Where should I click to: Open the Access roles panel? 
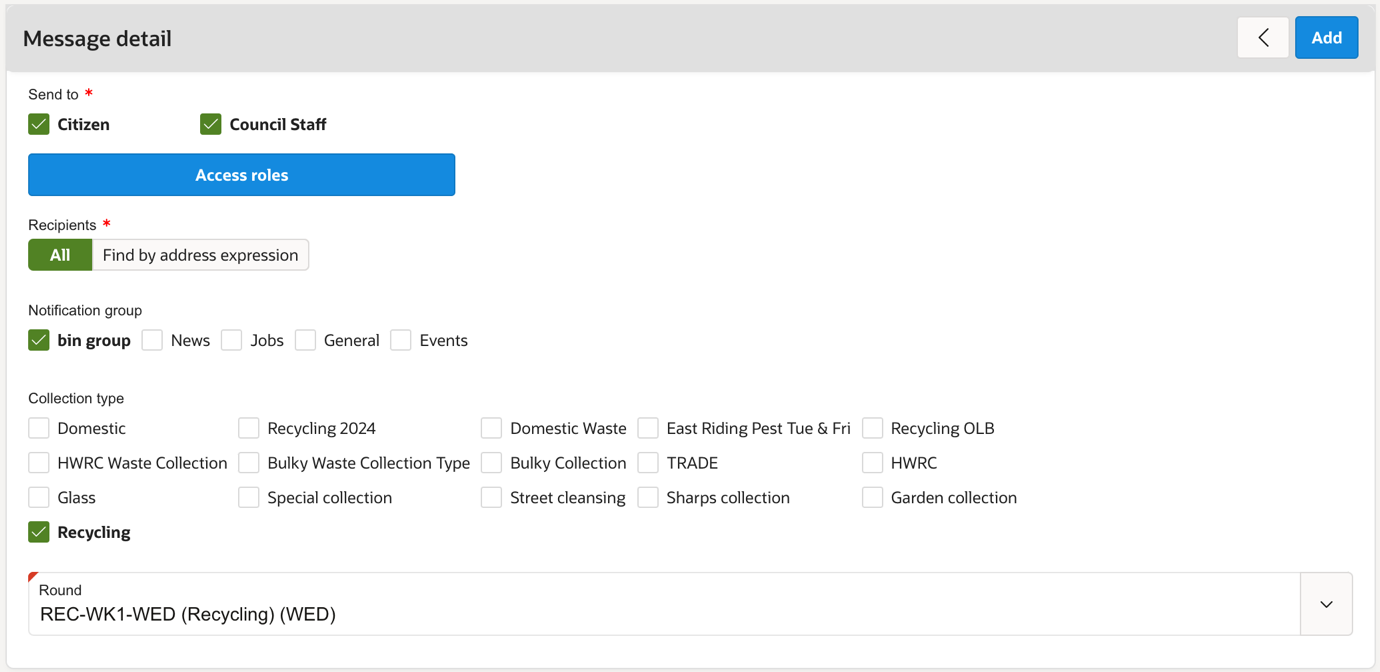(x=241, y=175)
